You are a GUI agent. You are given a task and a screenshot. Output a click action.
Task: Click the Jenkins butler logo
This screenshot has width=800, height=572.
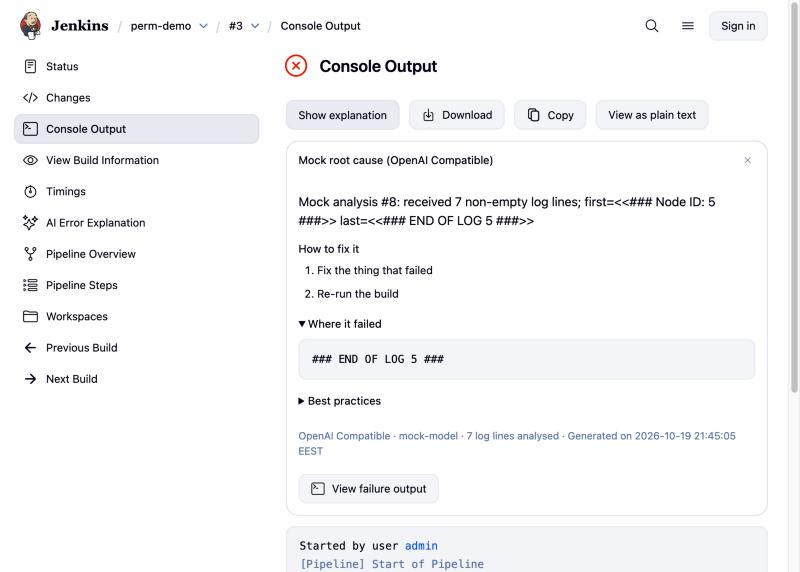(31, 26)
